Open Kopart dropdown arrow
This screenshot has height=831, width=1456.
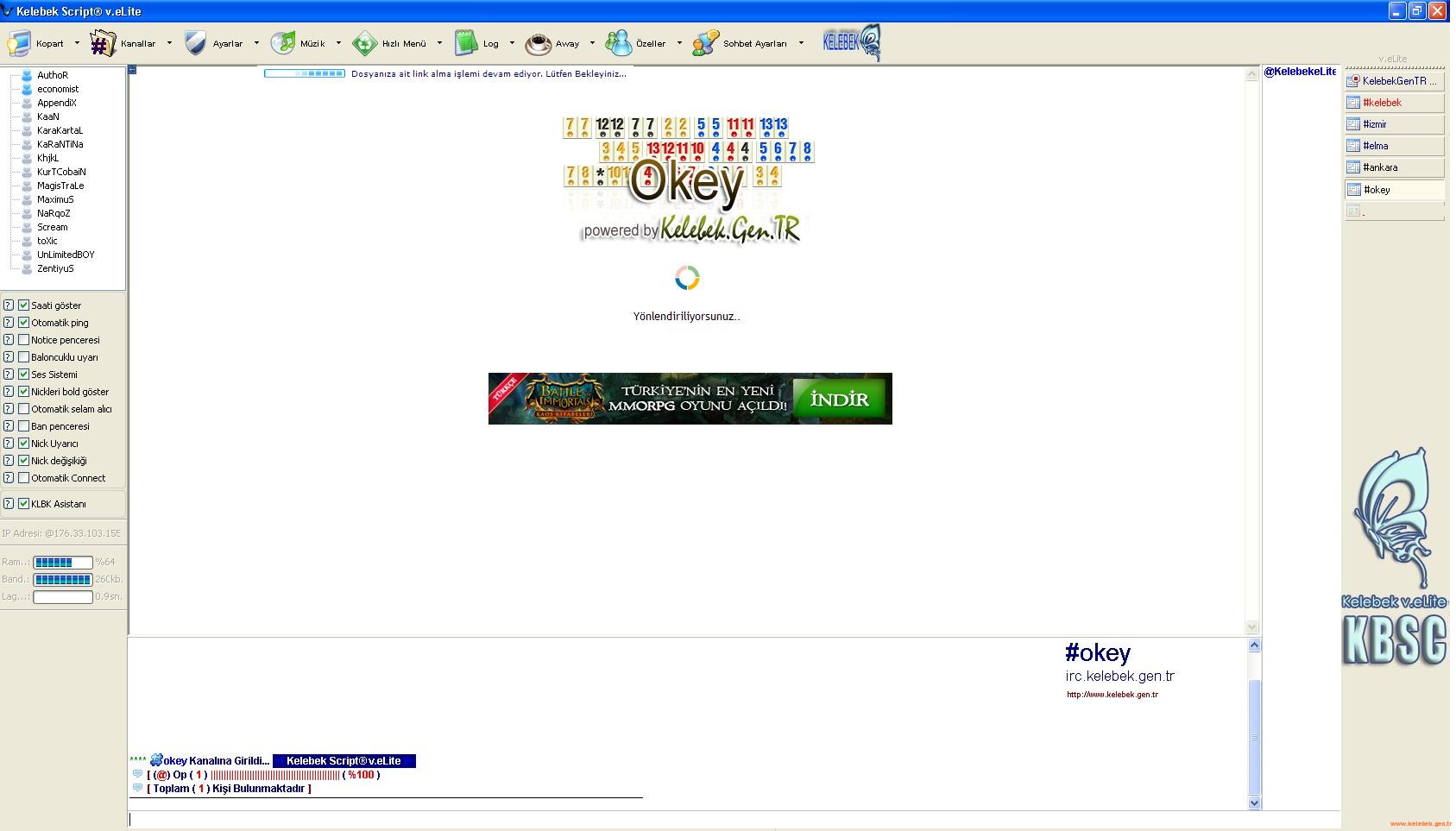click(77, 43)
